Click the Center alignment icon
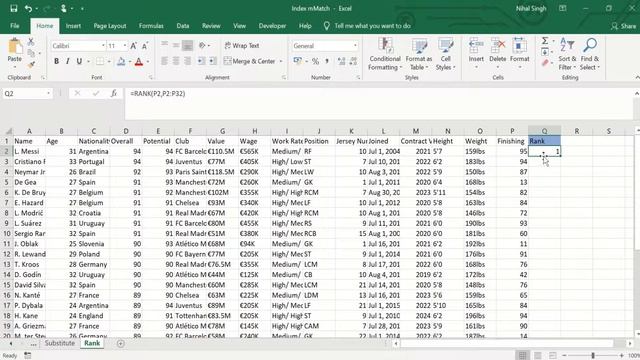640x360 pixels. tap(176, 61)
